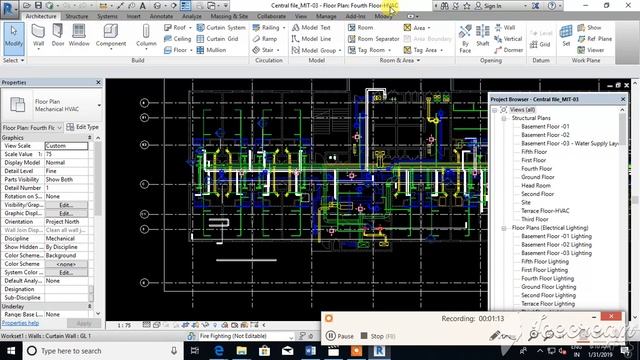Select the Floor tool

click(x=178, y=50)
